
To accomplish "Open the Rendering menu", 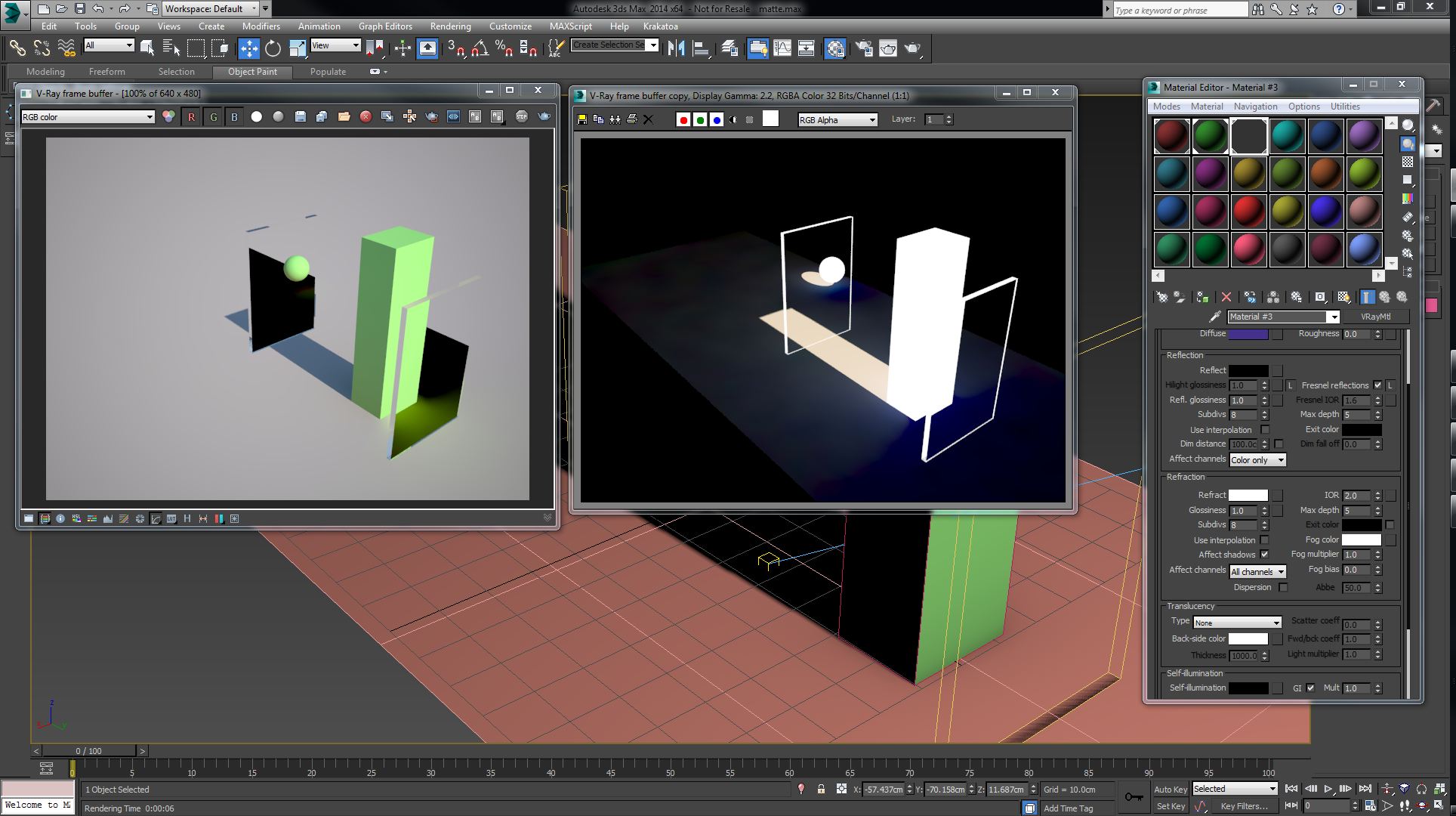I will pos(450,26).
